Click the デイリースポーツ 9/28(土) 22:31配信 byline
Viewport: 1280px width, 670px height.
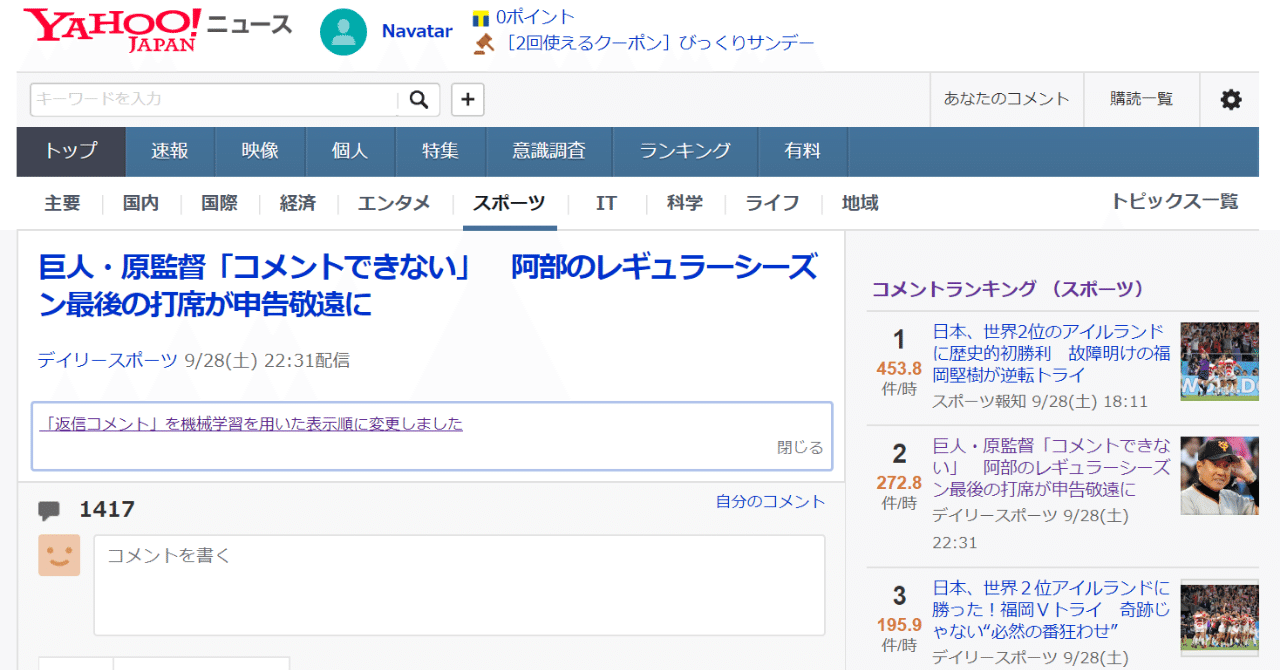click(194, 361)
